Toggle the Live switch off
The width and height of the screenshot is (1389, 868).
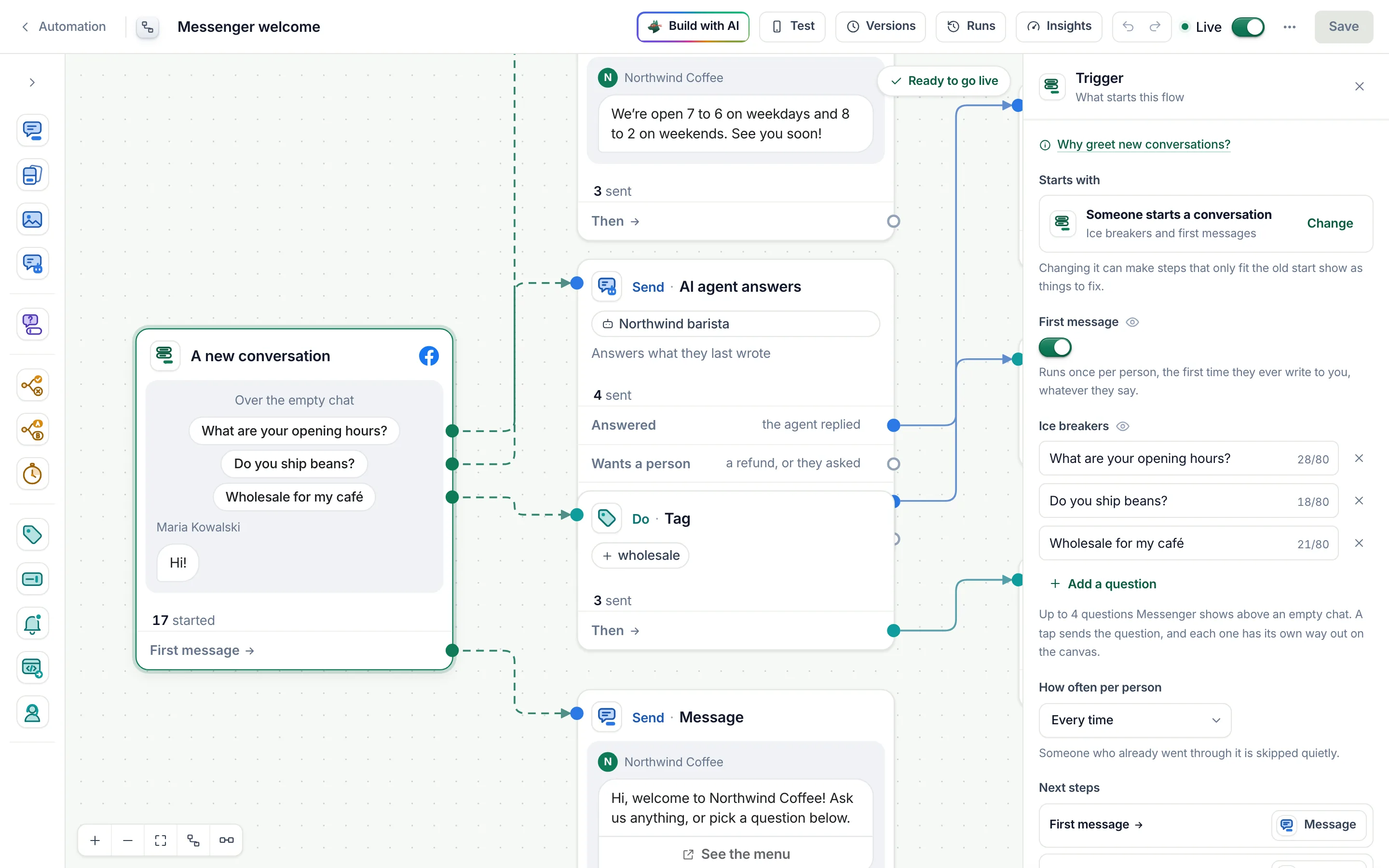pos(1248,27)
